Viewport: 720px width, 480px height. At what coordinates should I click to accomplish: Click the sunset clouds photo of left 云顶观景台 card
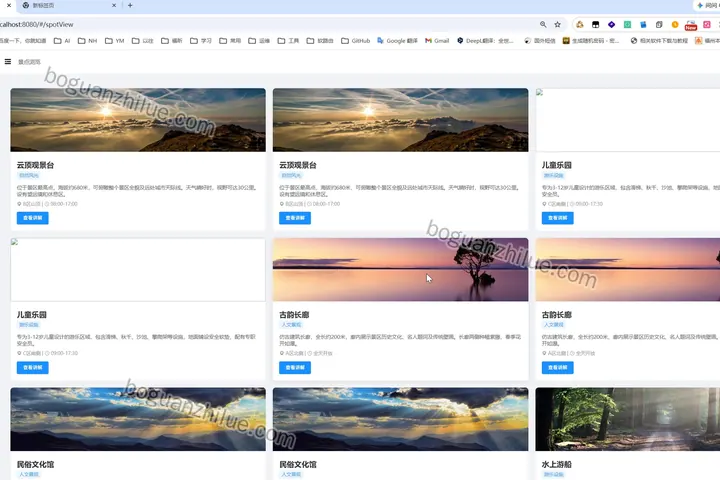pyautogui.click(x=138, y=120)
